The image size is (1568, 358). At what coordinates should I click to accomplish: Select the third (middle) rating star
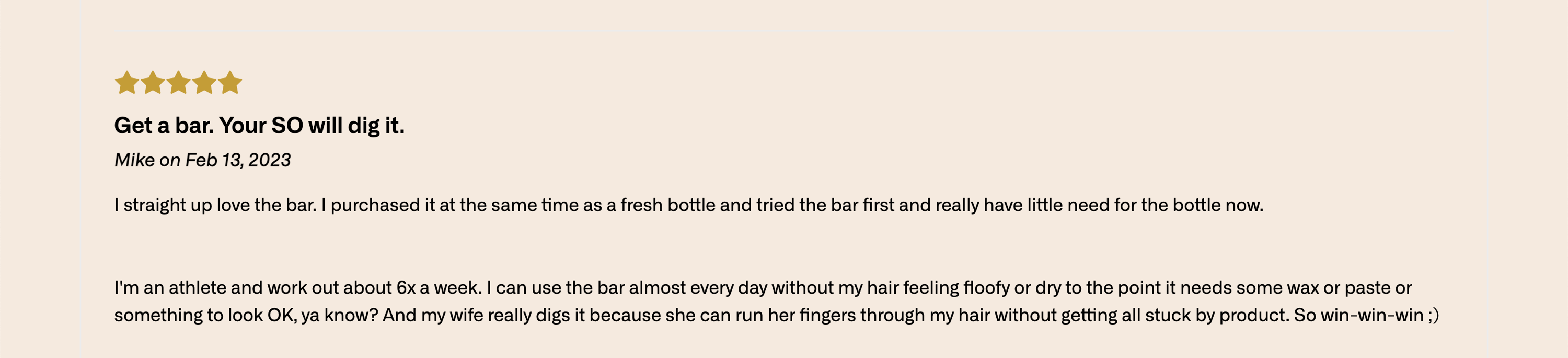pos(178,82)
